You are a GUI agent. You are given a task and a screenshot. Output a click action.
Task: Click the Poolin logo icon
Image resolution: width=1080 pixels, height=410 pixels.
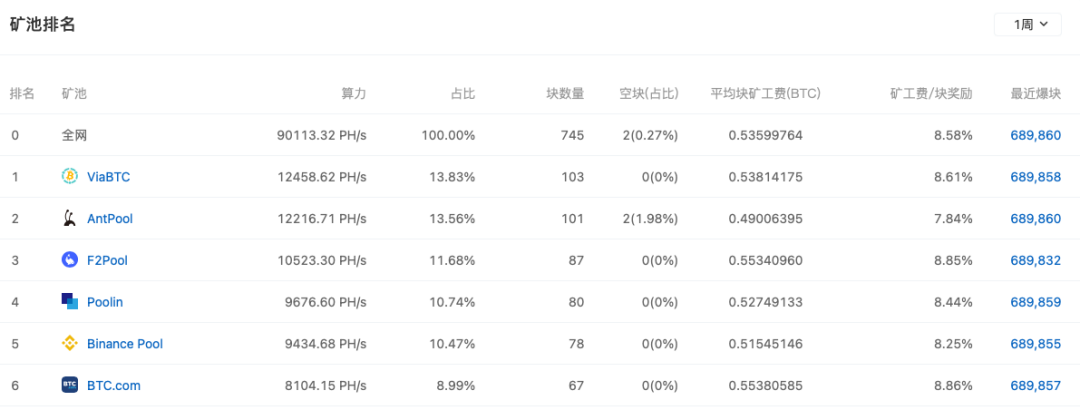[70, 302]
